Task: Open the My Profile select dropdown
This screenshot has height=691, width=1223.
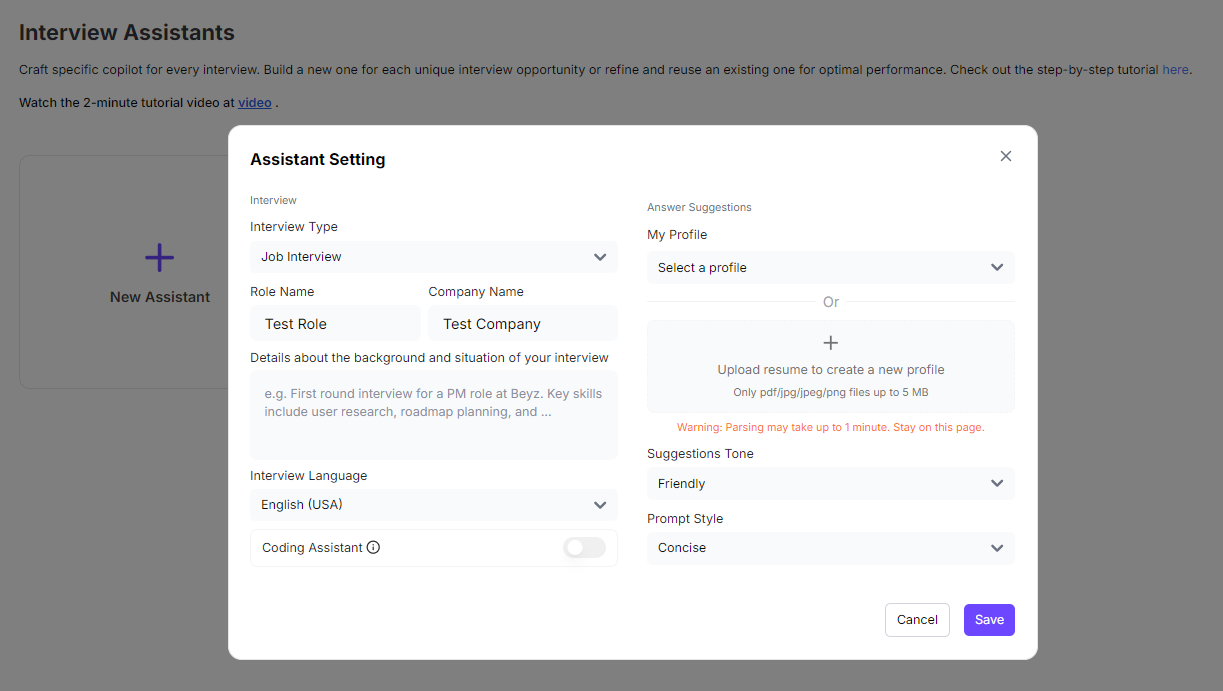Action: 830,268
